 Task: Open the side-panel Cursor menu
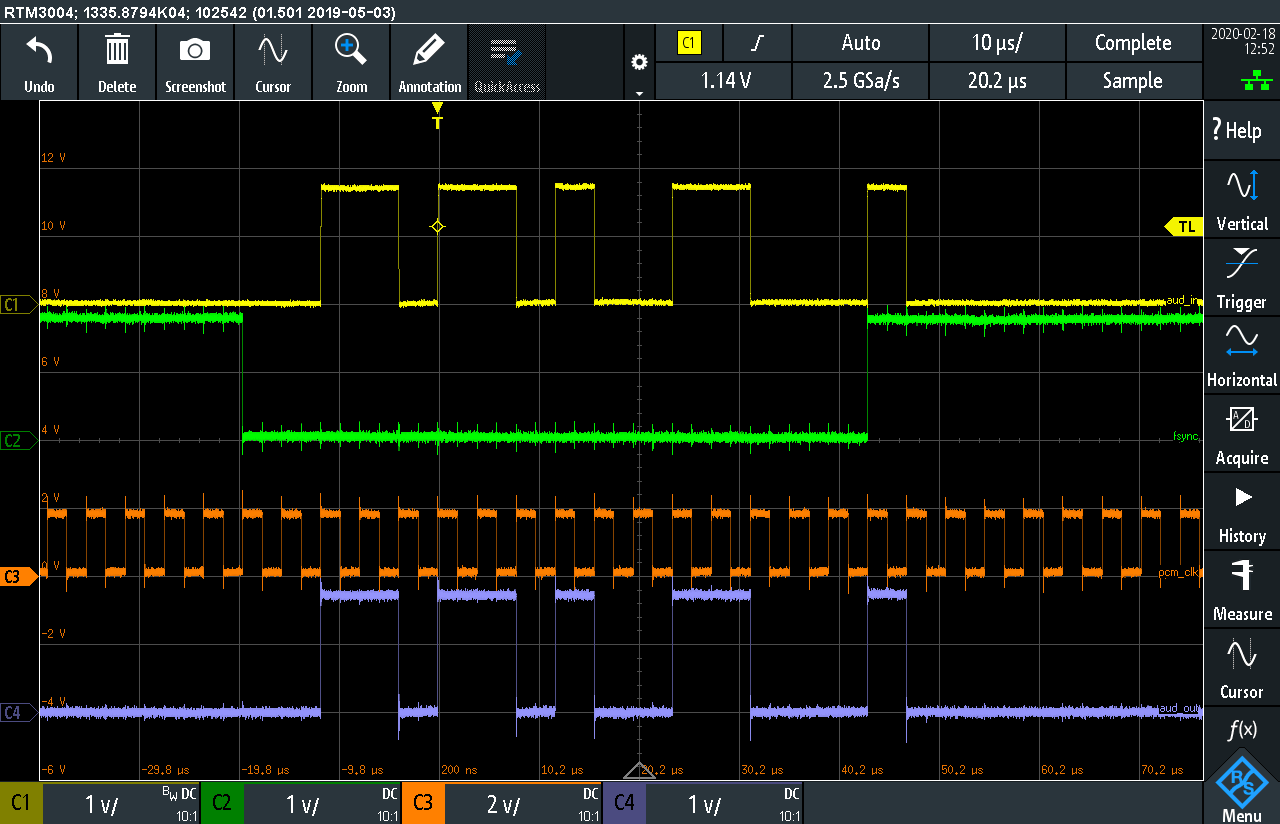[x=1241, y=668]
